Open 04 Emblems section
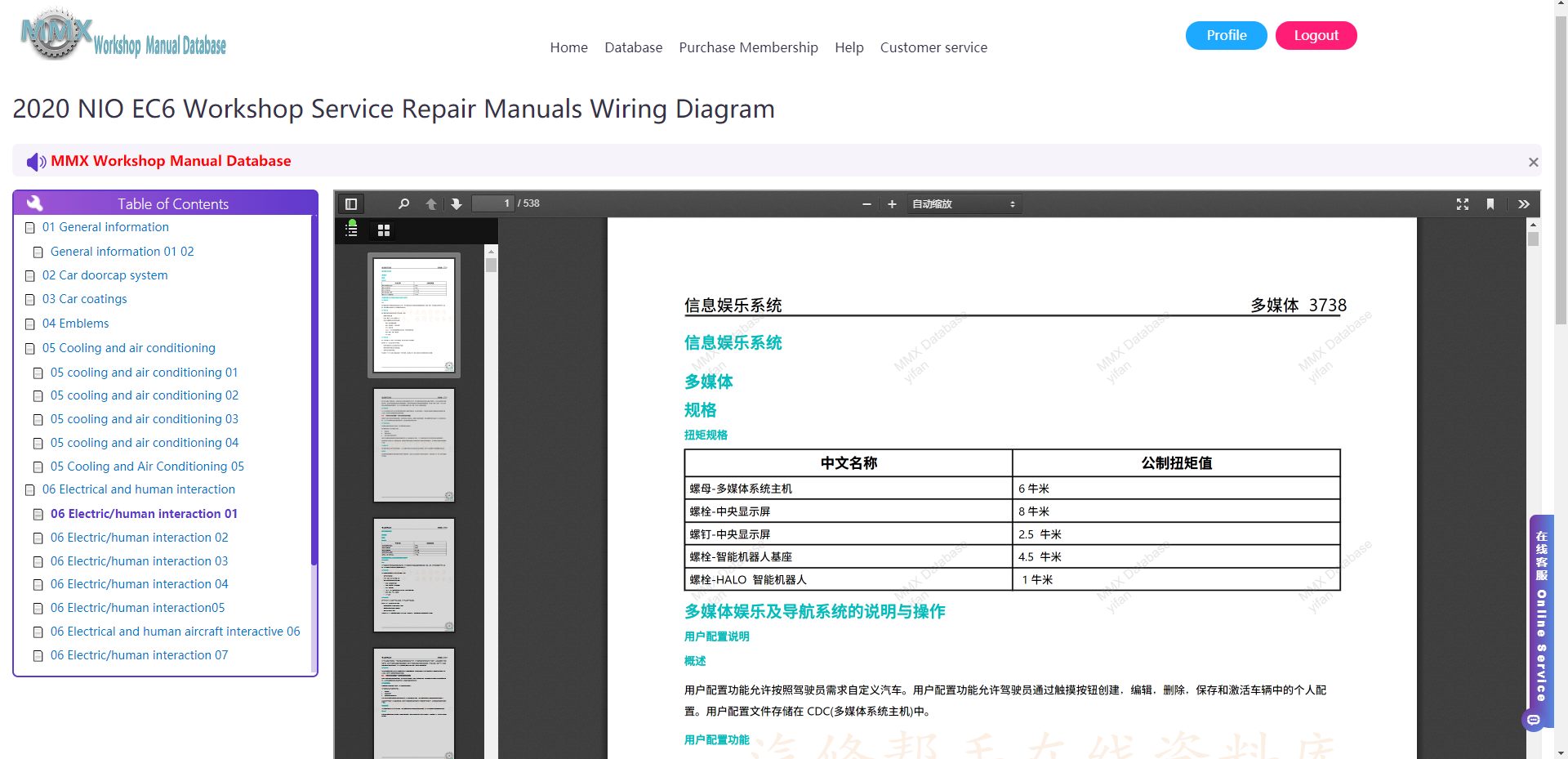This screenshot has height=759, width=1568. [75, 324]
